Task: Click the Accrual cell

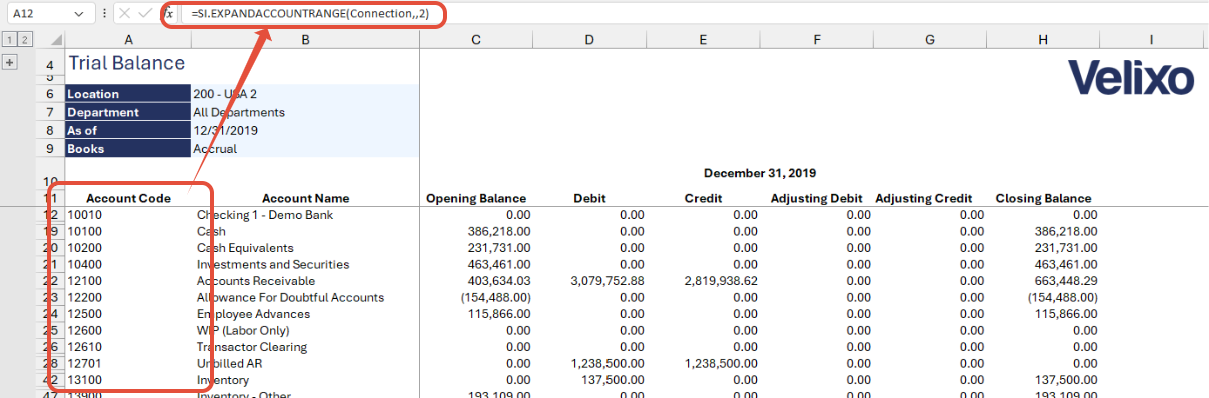Action: [x=305, y=148]
